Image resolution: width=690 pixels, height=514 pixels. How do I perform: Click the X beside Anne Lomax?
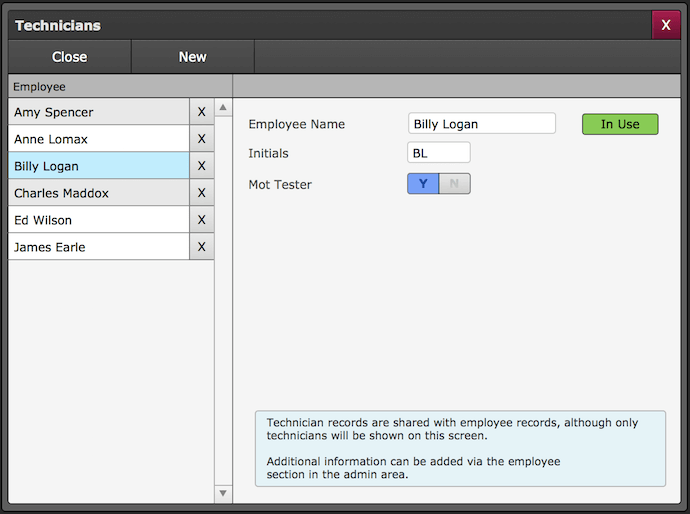201,139
